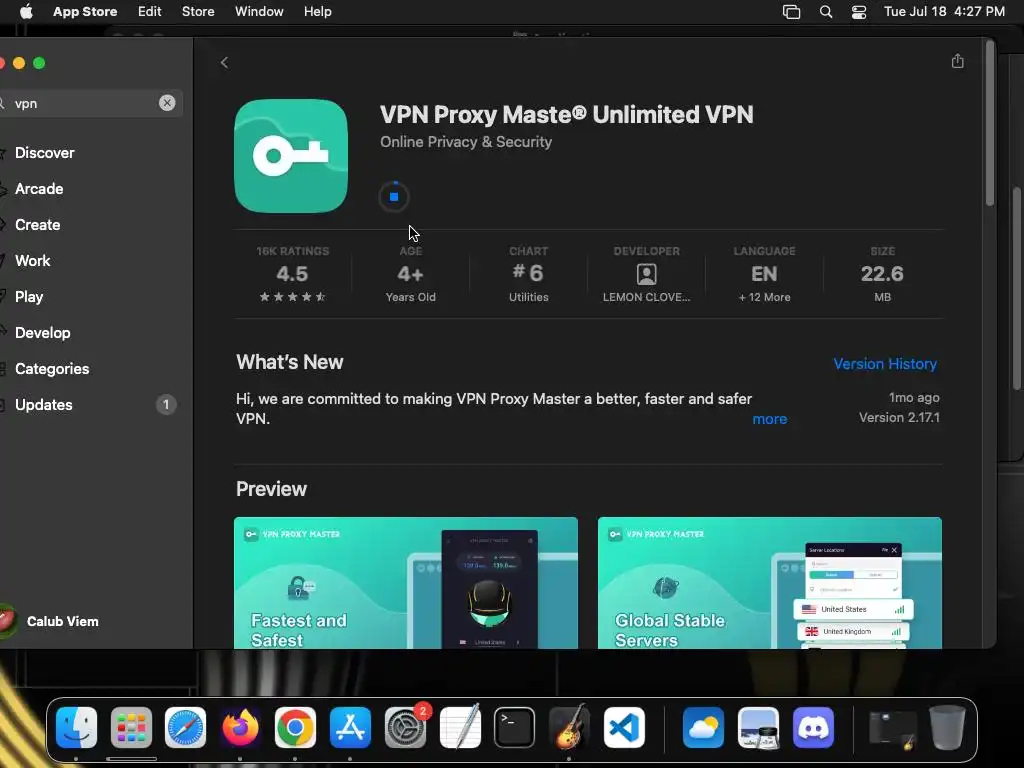This screenshot has height=768, width=1024.
Task: Open the Window menu
Action: [259, 11]
